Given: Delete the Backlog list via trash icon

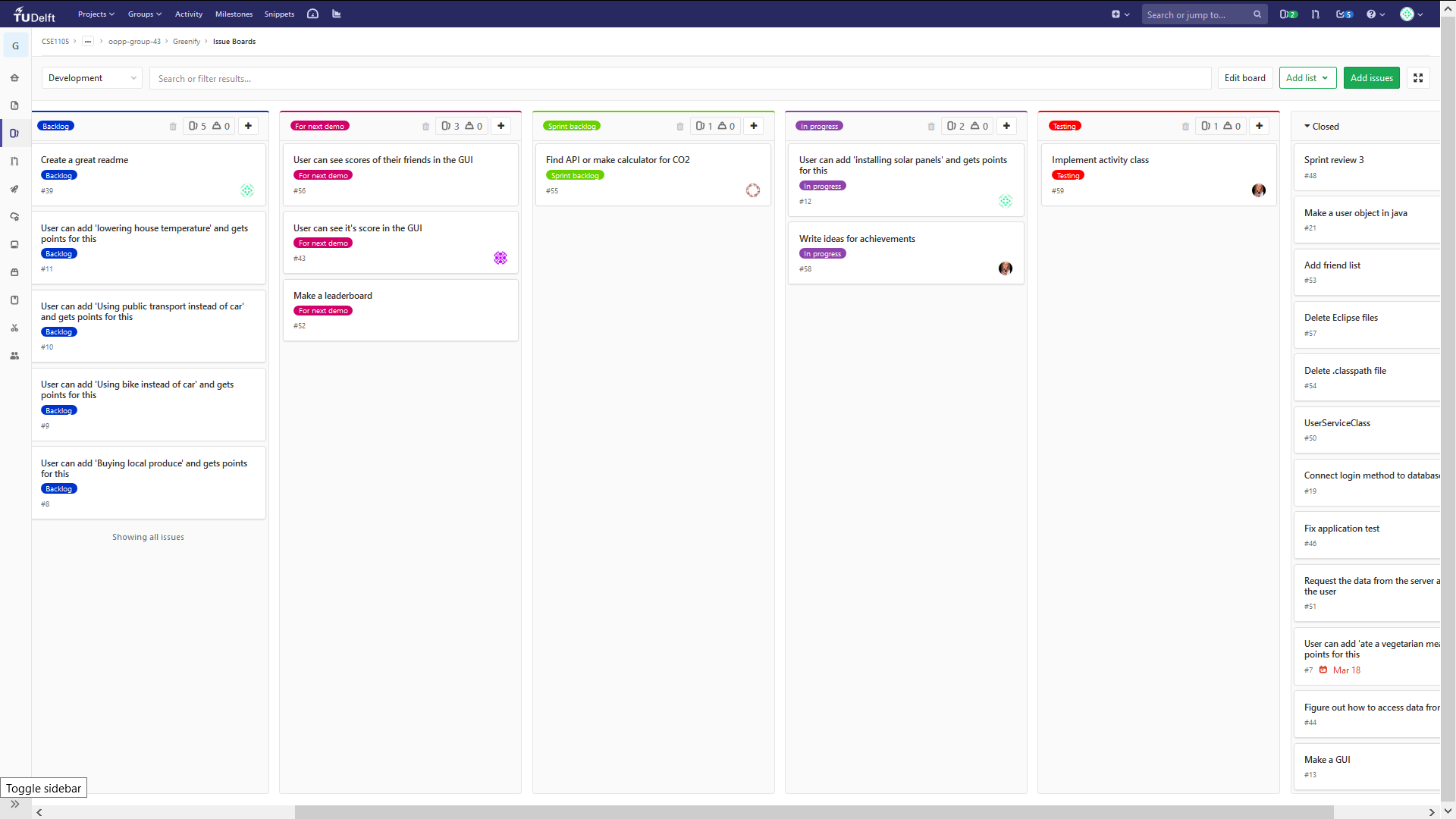Looking at the screenshot, I should (173, 127).
